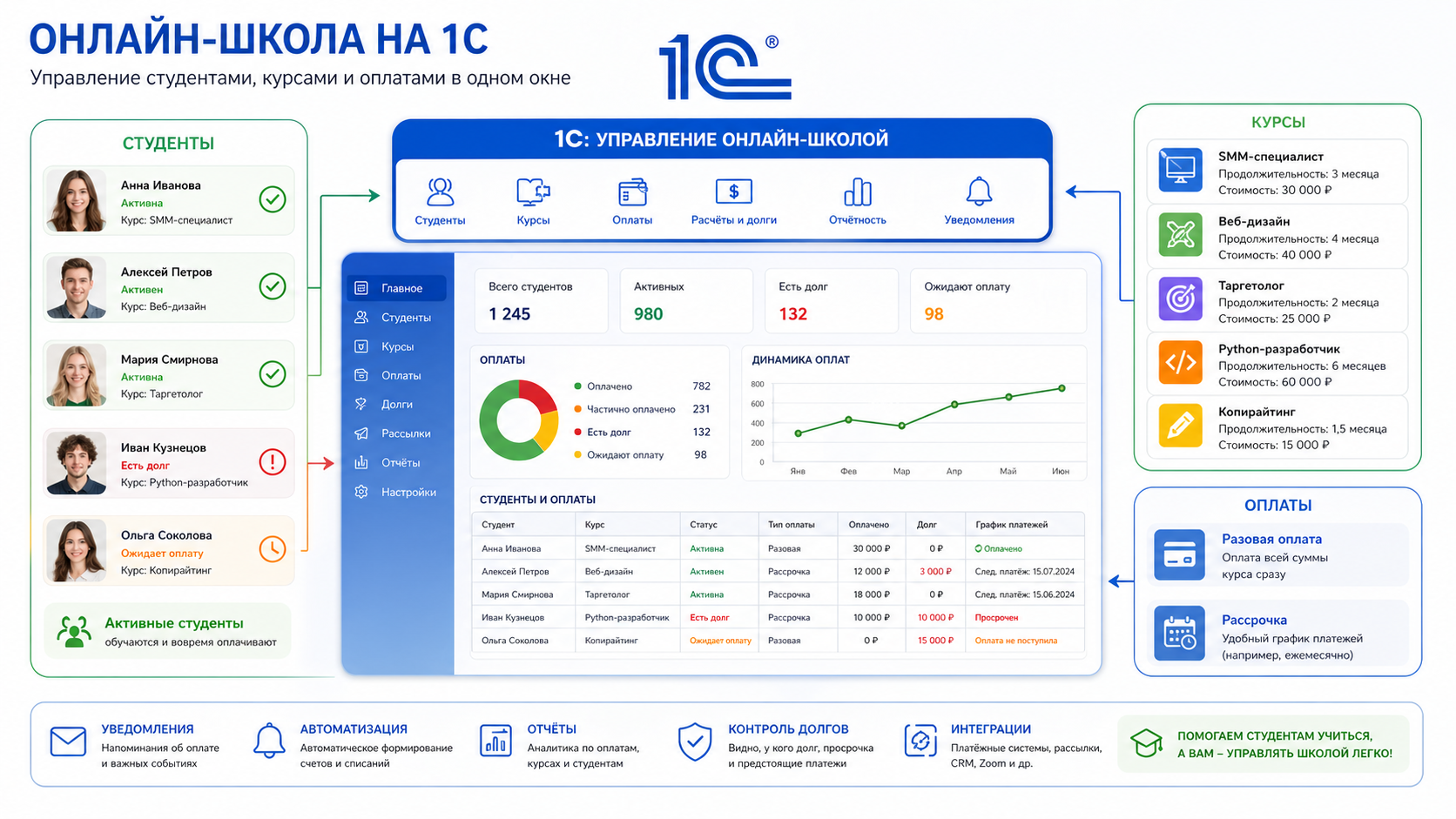The width and height of the screenshot is (1456, 819).
Task: Click Алексей Петров's profile photo
Action: tap(77, 287)
